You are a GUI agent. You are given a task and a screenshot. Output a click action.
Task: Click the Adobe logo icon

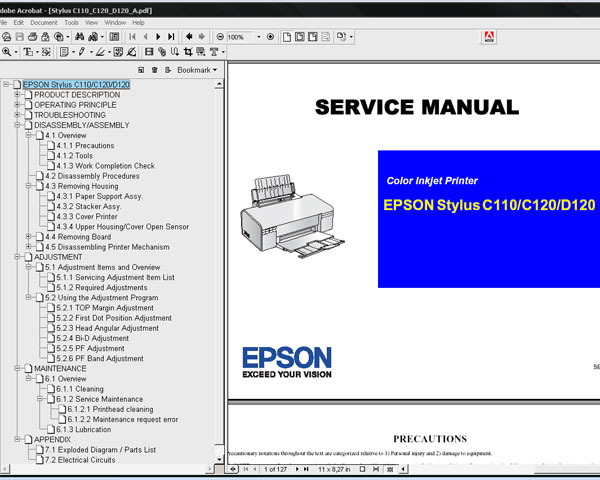click(x=489, y=37)
